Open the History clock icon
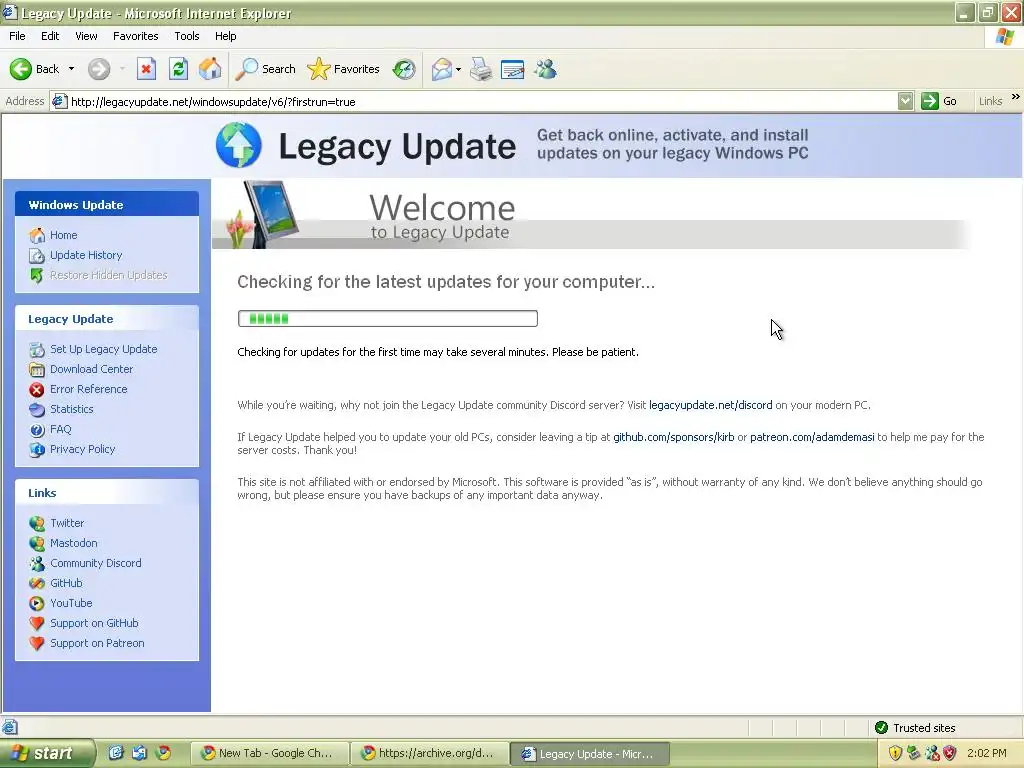 [404, 69]
